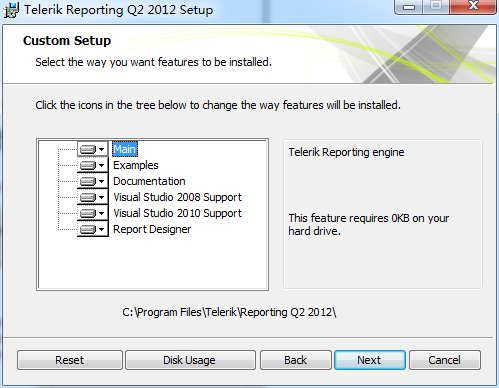This screenshot has height=388, width=499.
Task: Open the install options dropdown for Main
Action: (93, 149)
